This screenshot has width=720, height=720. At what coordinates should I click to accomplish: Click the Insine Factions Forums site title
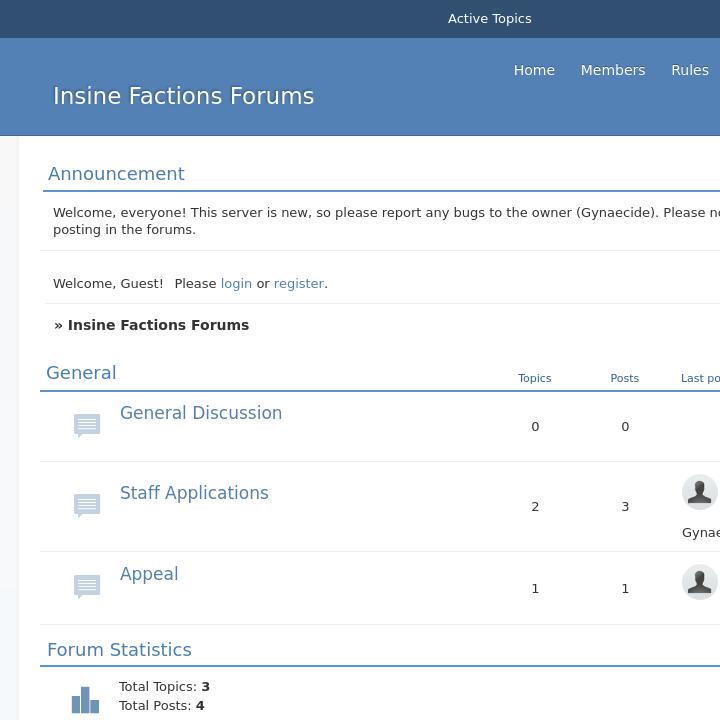coord(183,96)
